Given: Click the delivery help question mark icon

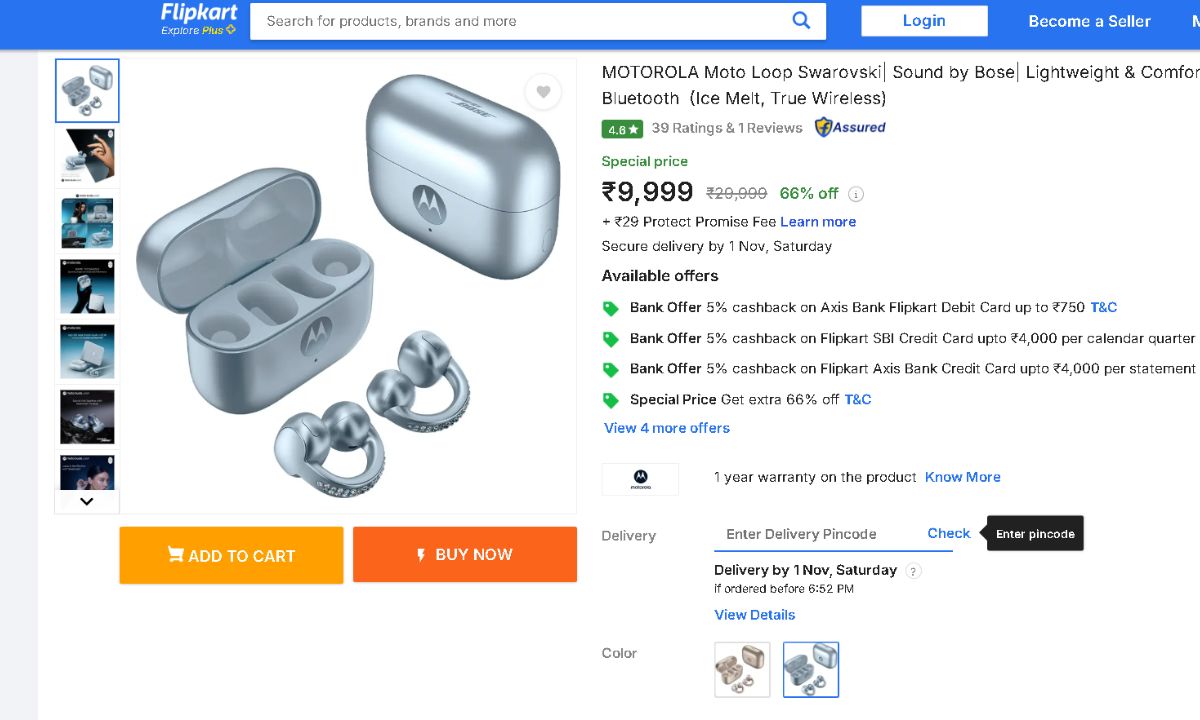Looking at the screenshot, I should click(913, 571).
